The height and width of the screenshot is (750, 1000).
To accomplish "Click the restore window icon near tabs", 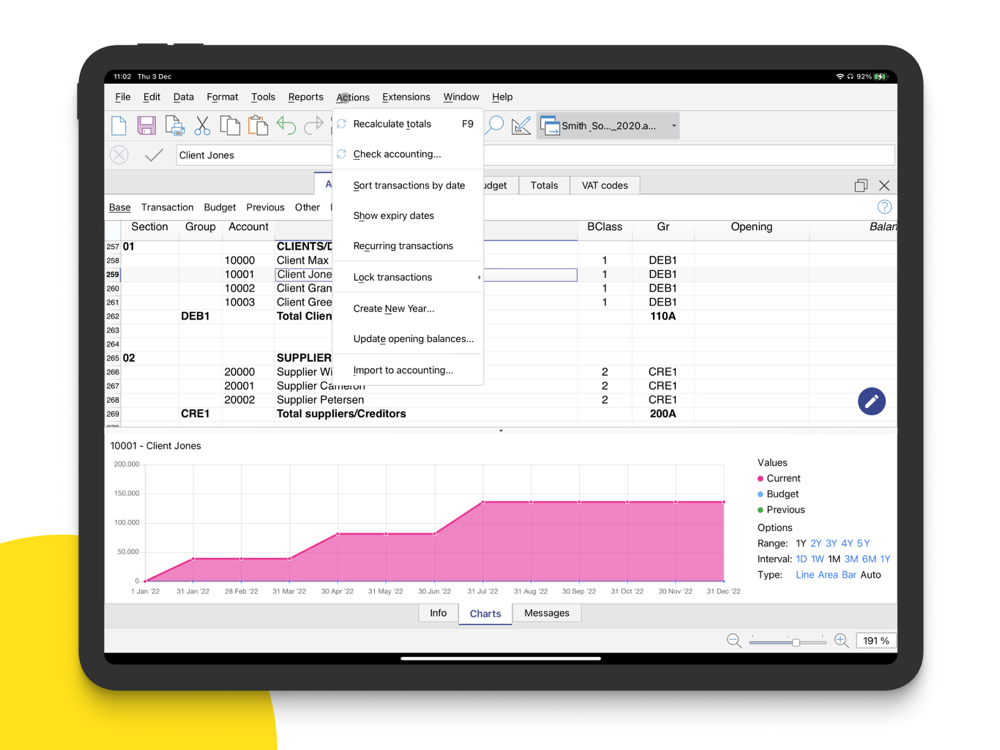I will pyautogui.click(x=861, y=186).
